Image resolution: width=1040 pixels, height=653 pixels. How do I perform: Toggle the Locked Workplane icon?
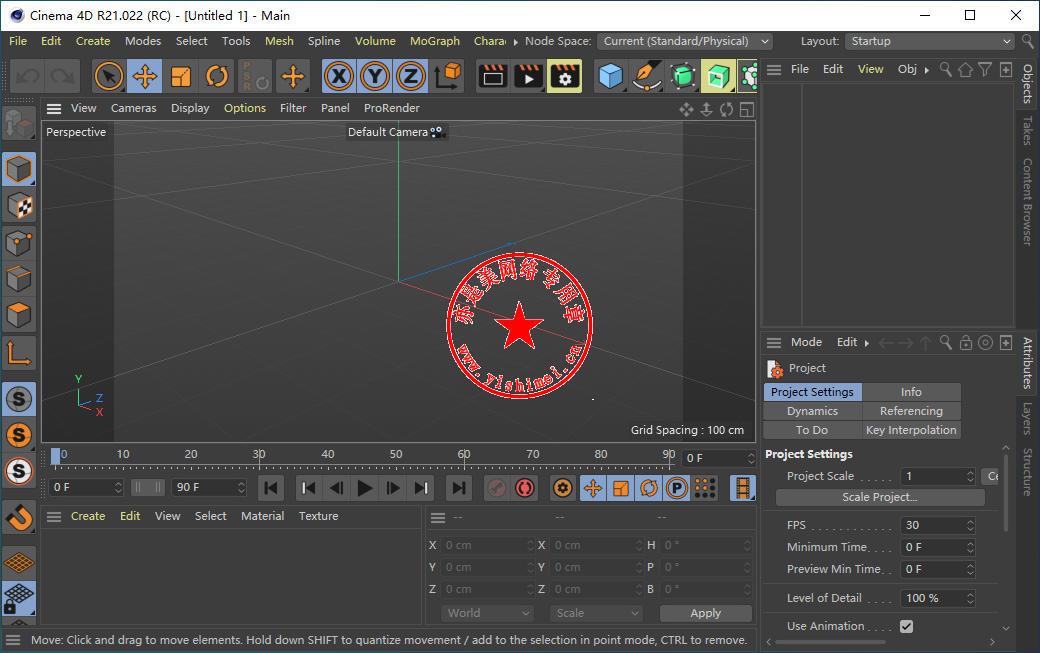[19, 598]
